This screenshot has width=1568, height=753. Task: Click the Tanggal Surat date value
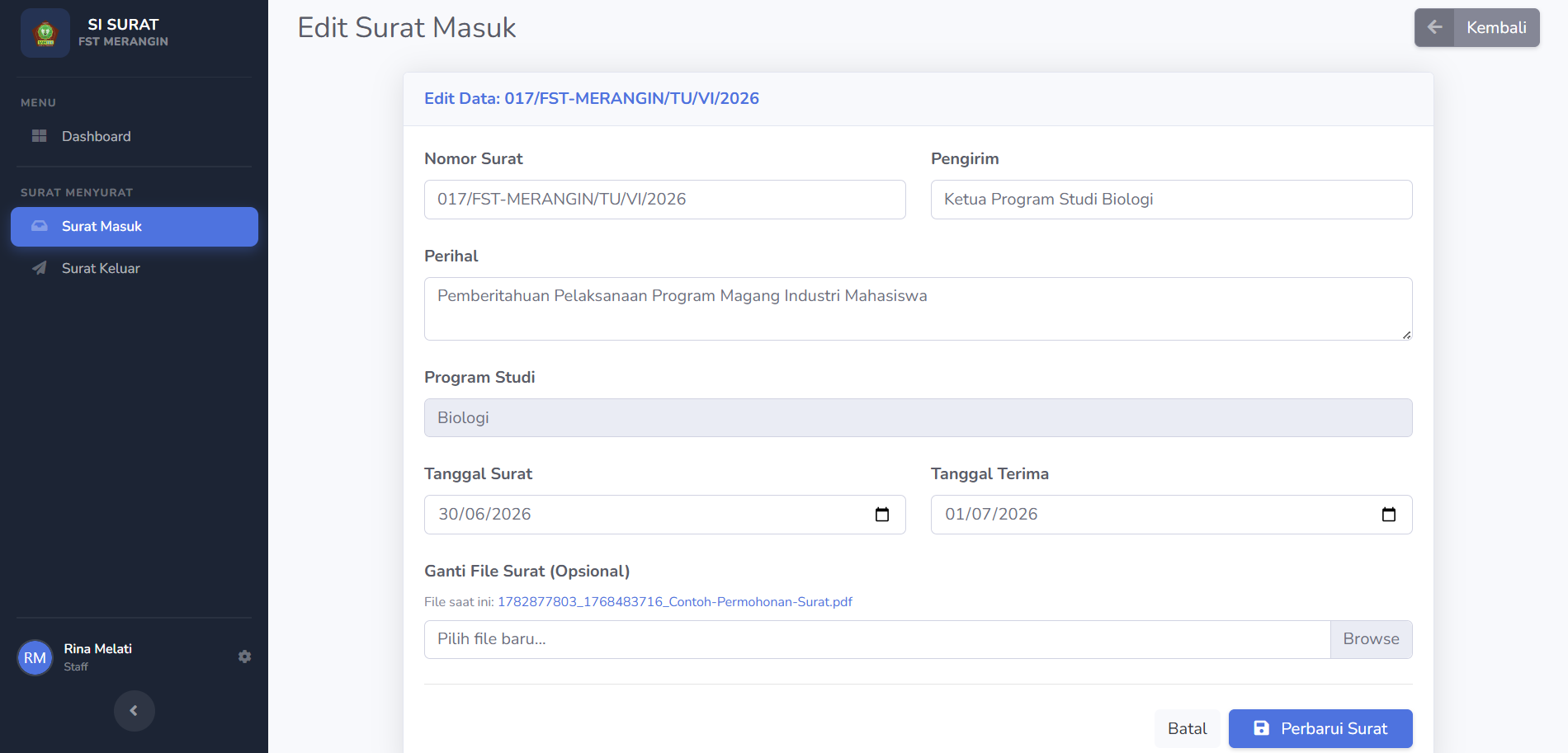[484, 515]
